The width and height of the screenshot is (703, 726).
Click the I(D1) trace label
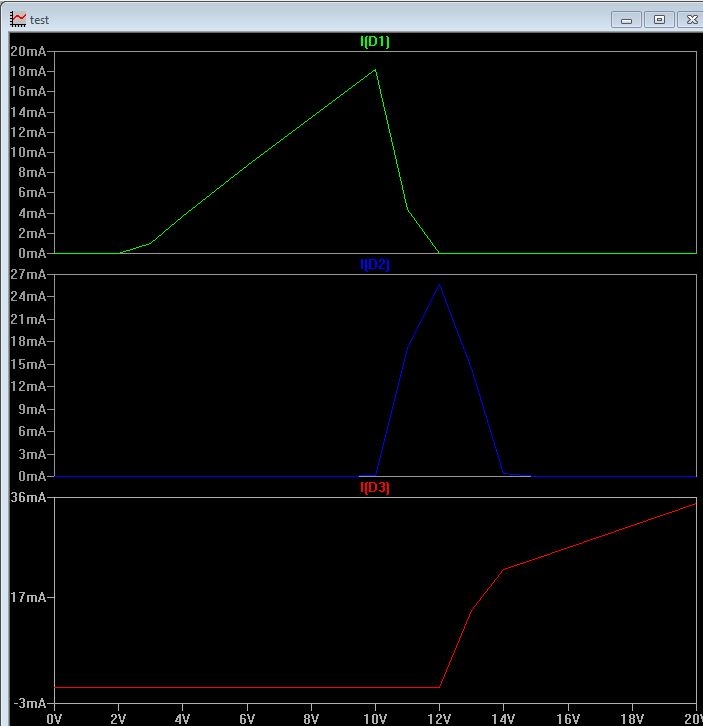[375, 42]
